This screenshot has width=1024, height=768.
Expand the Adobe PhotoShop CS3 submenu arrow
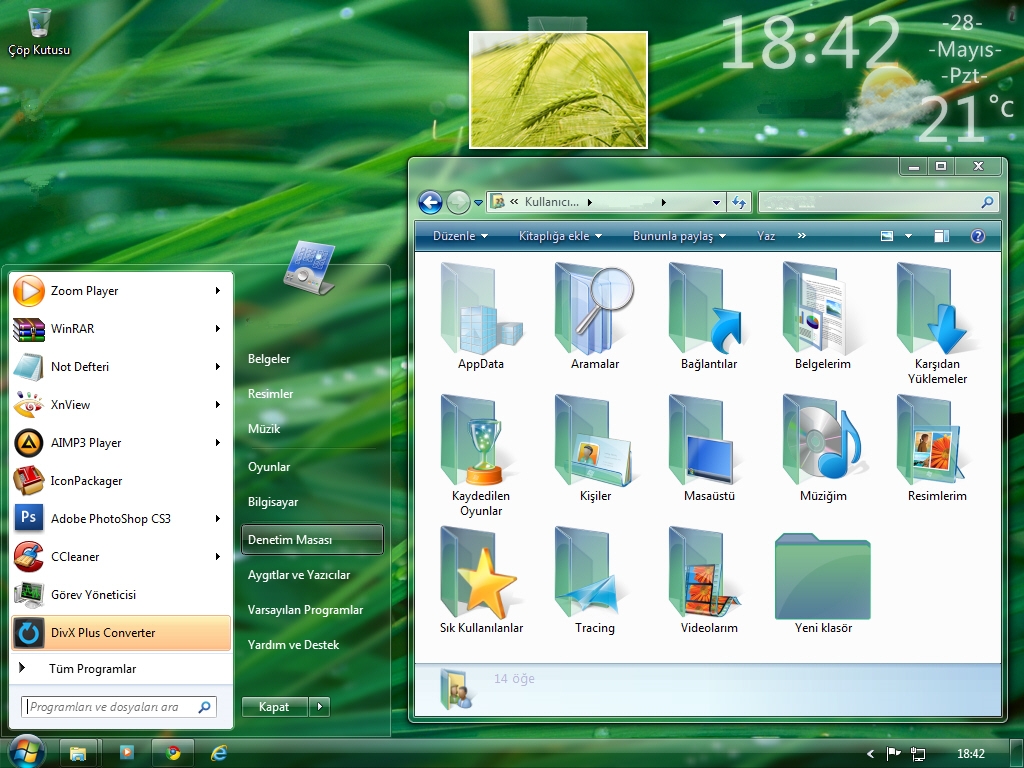(217, 519)
